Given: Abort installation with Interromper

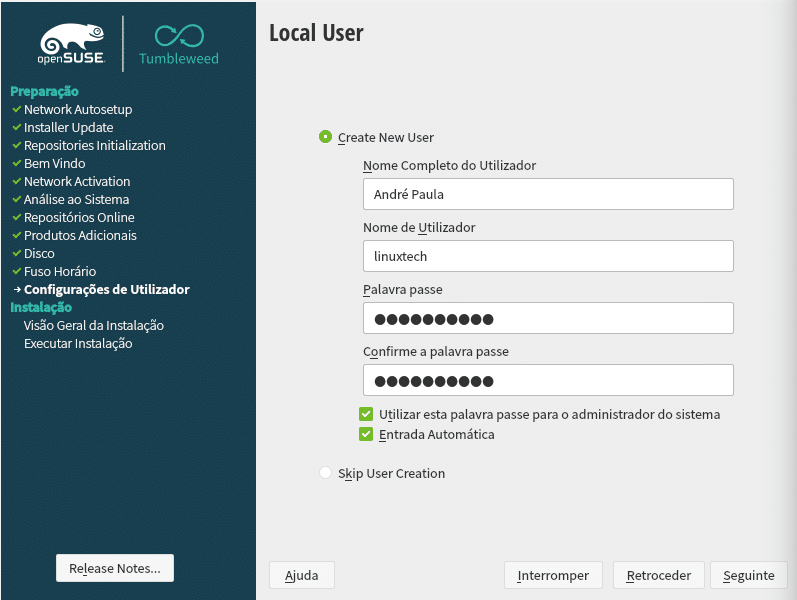Looking at the screenshot, I should tap(553, 575).
